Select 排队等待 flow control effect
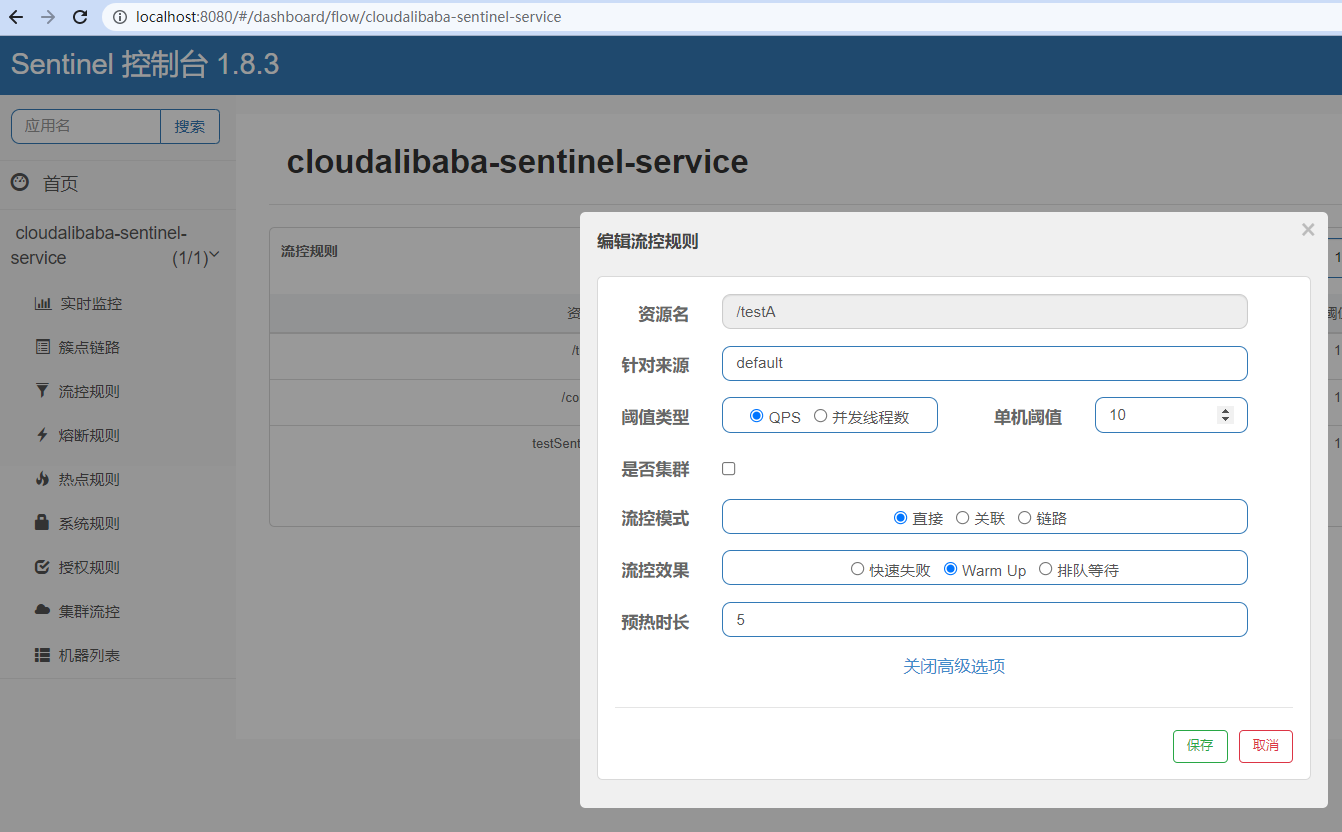The image size is (1342, 832). 1045,569
